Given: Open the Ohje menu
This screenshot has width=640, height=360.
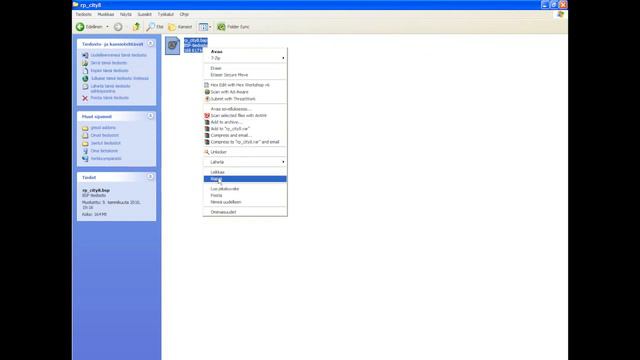Looking at the screenshot, I should tap(184, 14).
